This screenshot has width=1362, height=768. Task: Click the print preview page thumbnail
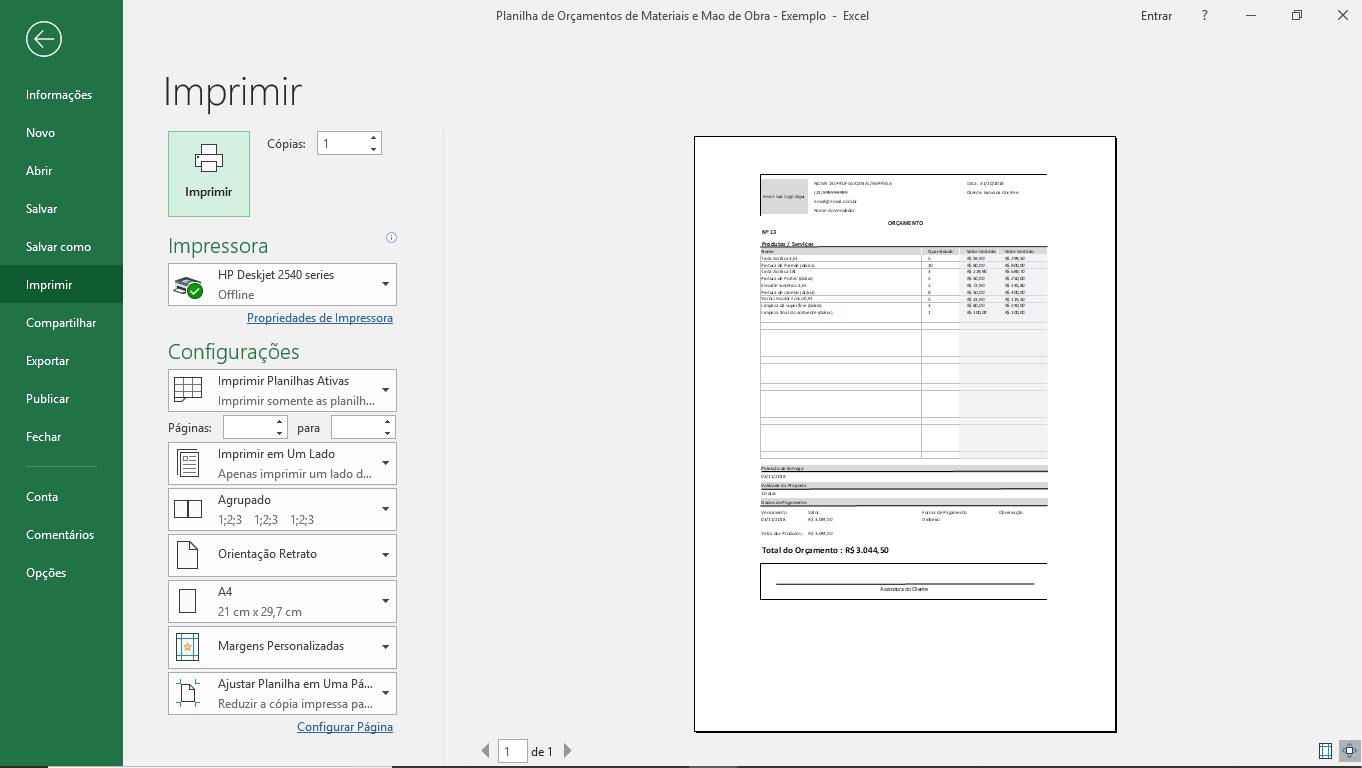tap(905, 434)
